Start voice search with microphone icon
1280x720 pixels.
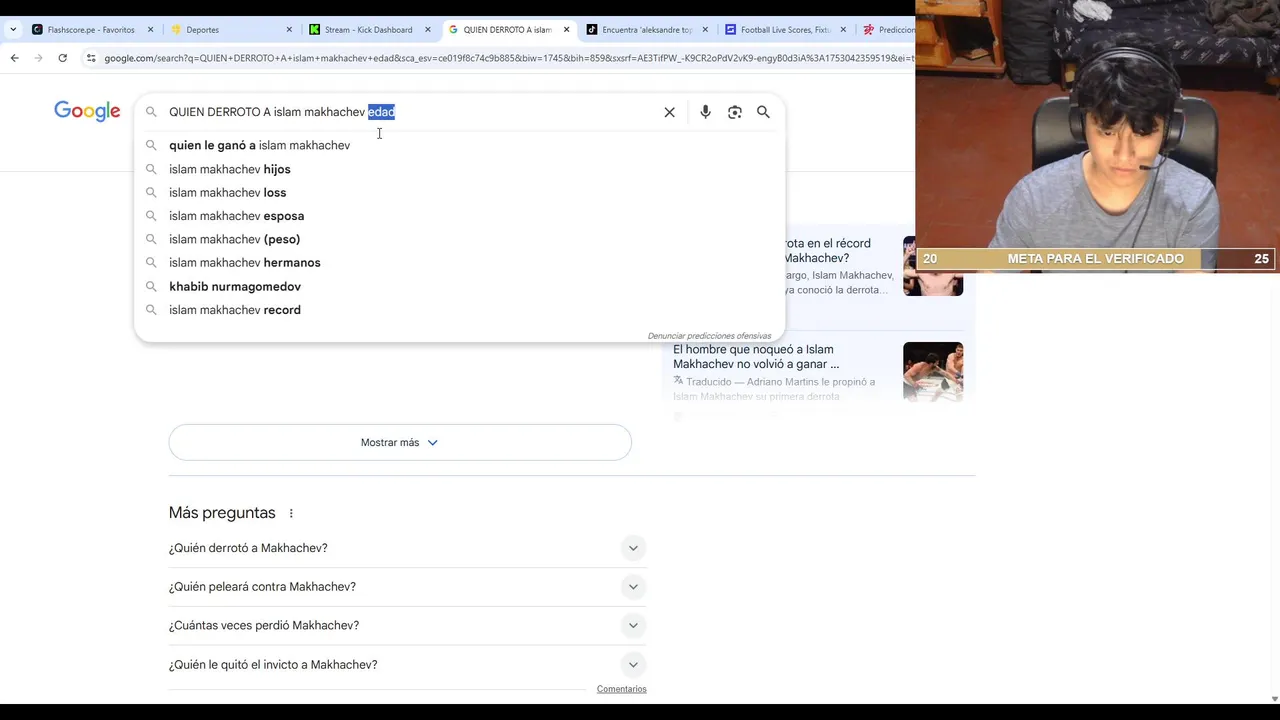tap(705, 112)
